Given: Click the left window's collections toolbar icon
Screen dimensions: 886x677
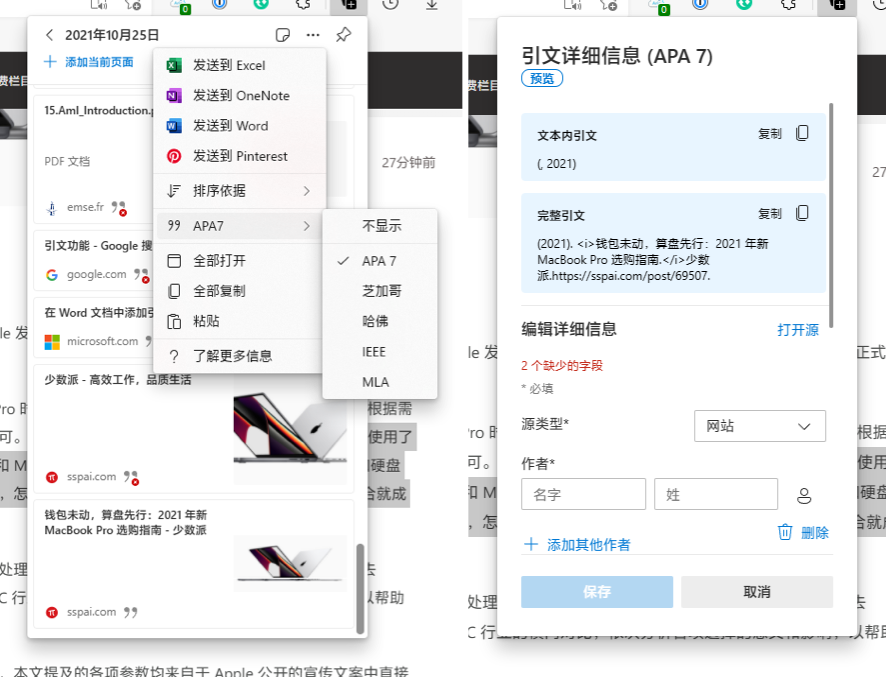Looking at the screenshot, I should [x=349, y=6].
